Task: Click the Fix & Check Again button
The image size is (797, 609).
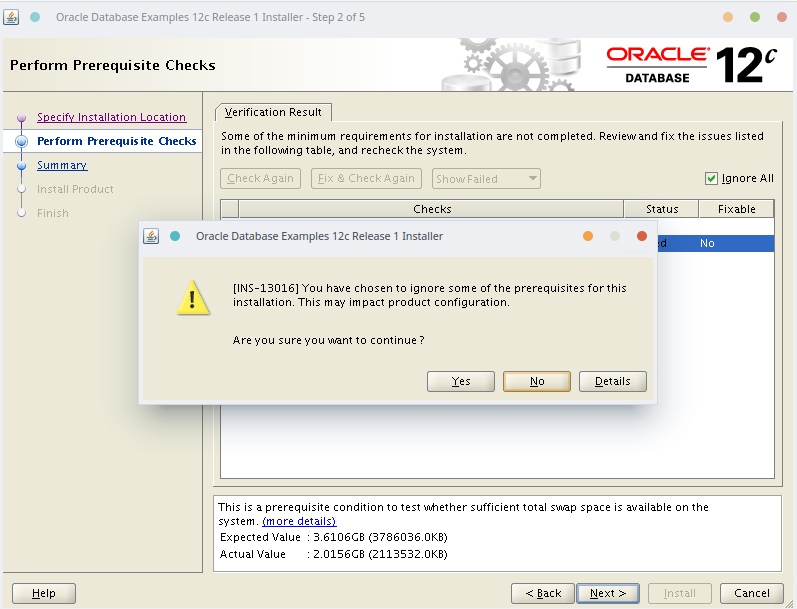Action: (366, 178)
